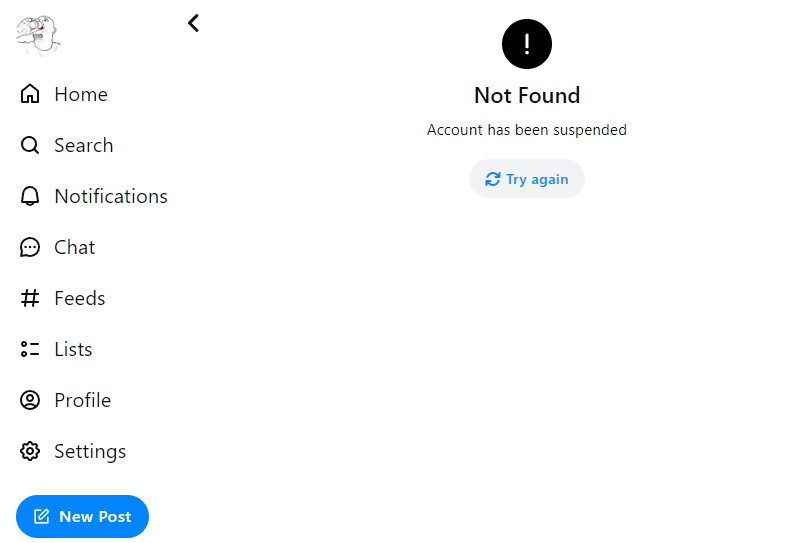Open the Chat text label

click(x=75, y=247)
